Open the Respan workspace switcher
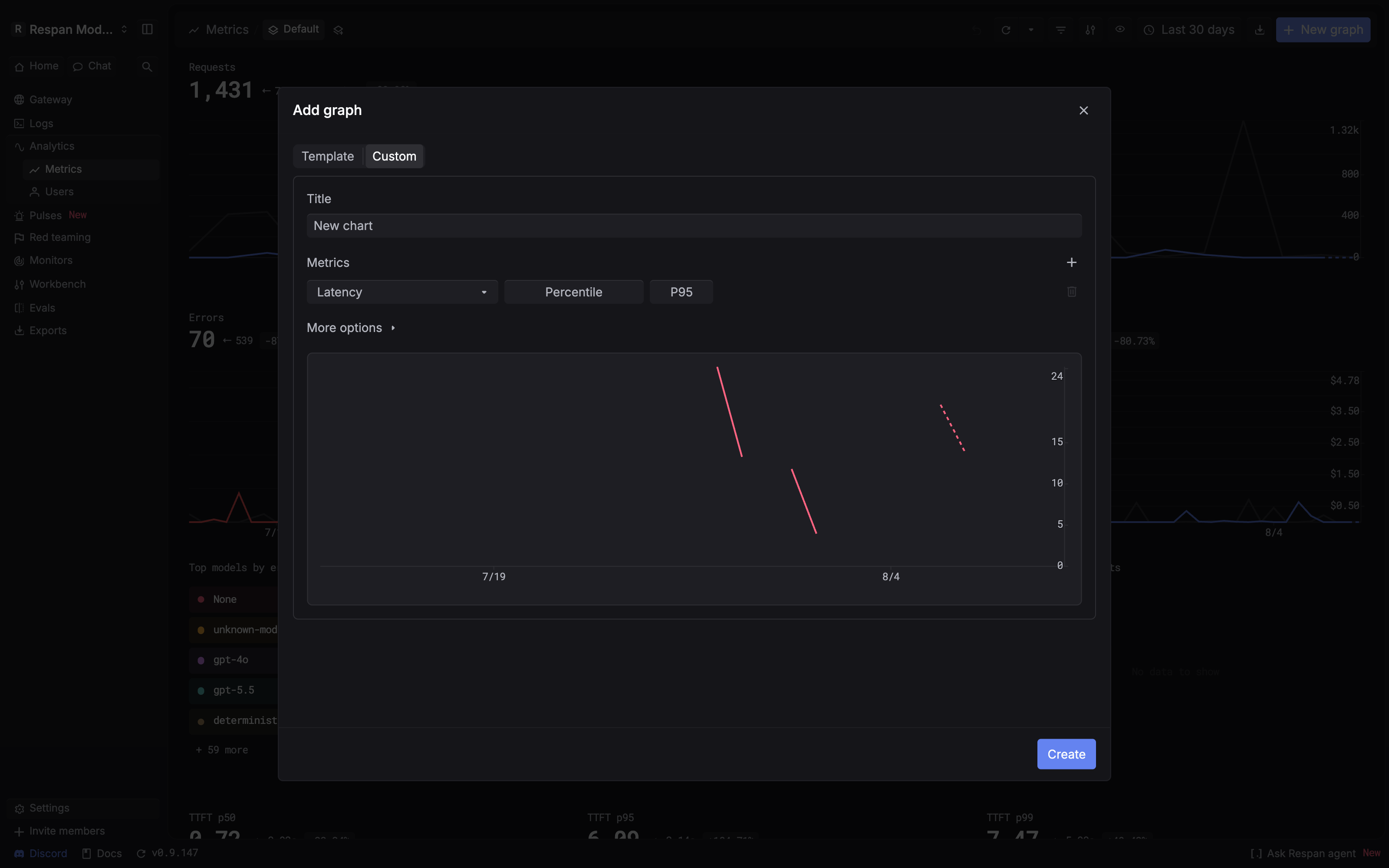Image resolution: width=1389 pixels, height=868 pixels. (x=71, y=29)
